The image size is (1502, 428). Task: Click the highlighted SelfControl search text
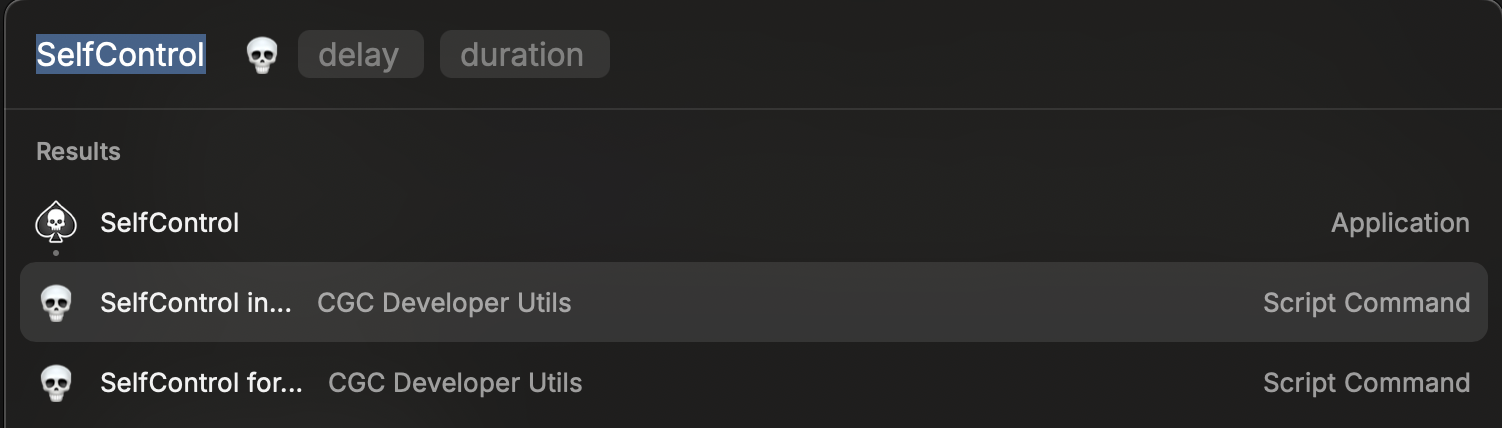[x=121, y=54]
